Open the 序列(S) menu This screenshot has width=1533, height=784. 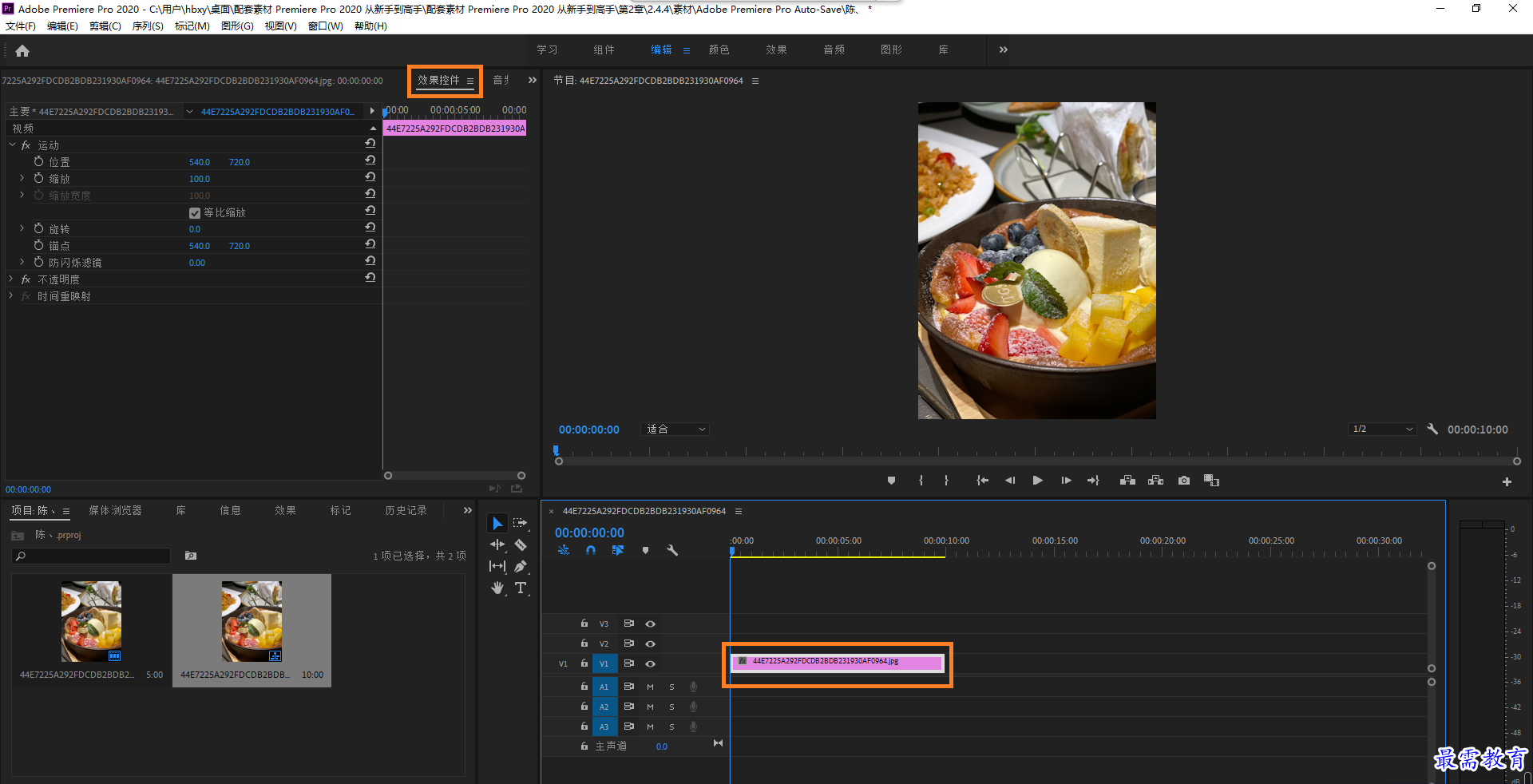click(x=148, y=26)
